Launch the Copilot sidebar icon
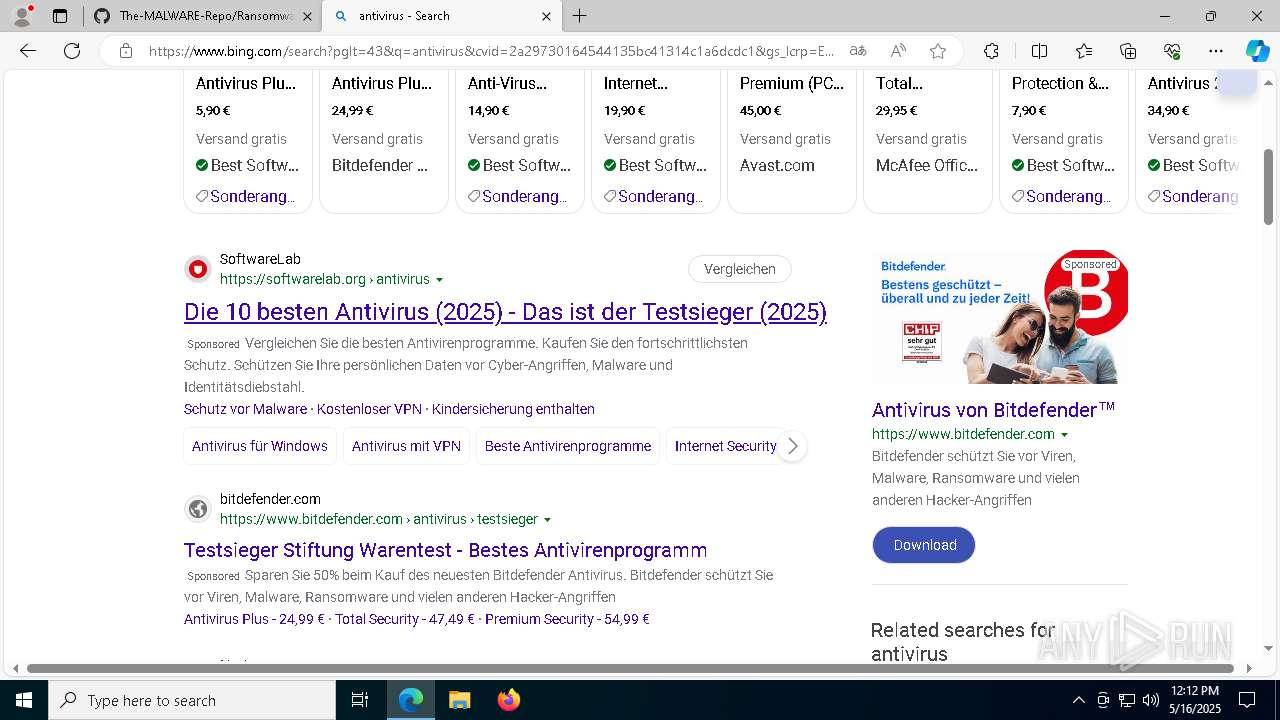1280x720 pixels. [x=1257, y=51]
